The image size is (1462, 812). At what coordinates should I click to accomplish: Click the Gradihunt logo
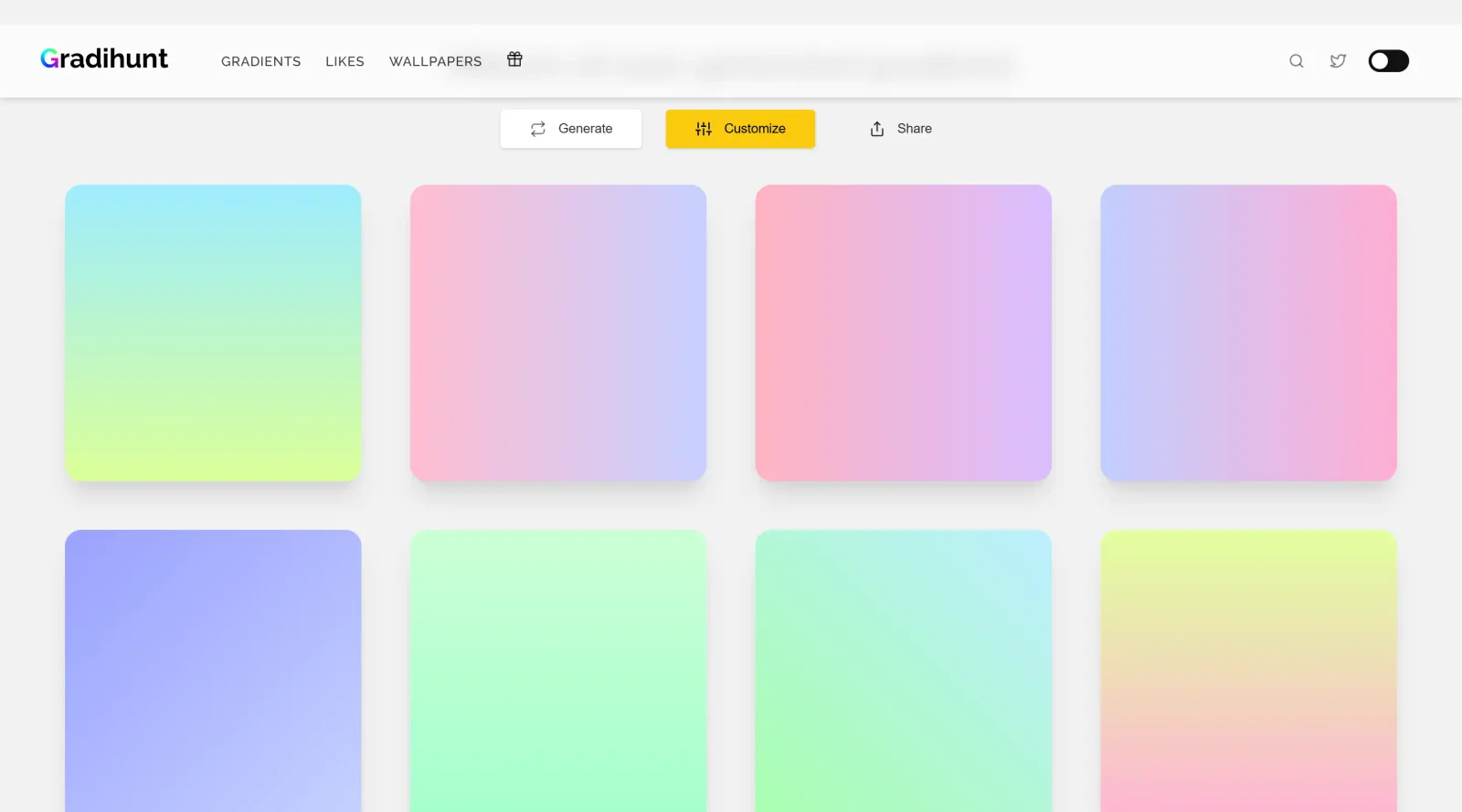click(104, 59)
